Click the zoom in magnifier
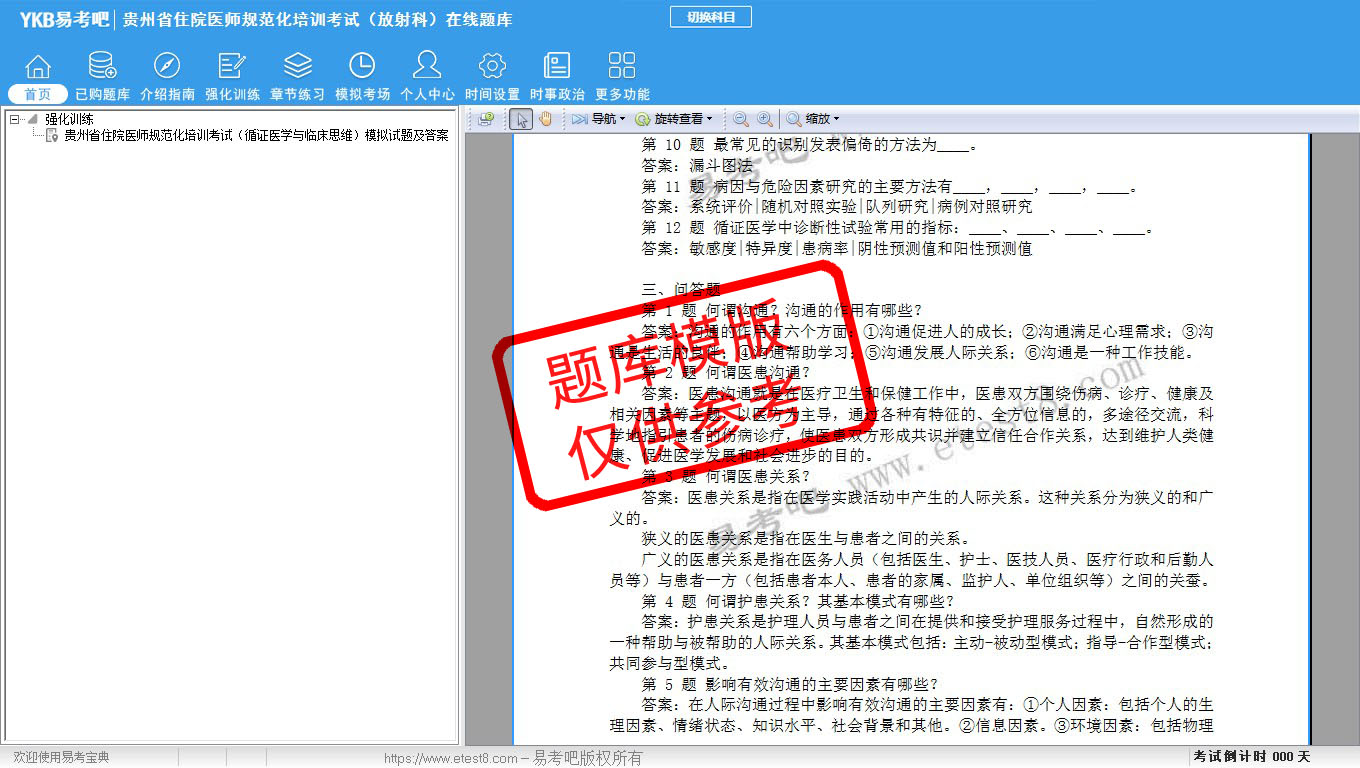This screenshot has height=768, width=1360. (x=765, y=119)
